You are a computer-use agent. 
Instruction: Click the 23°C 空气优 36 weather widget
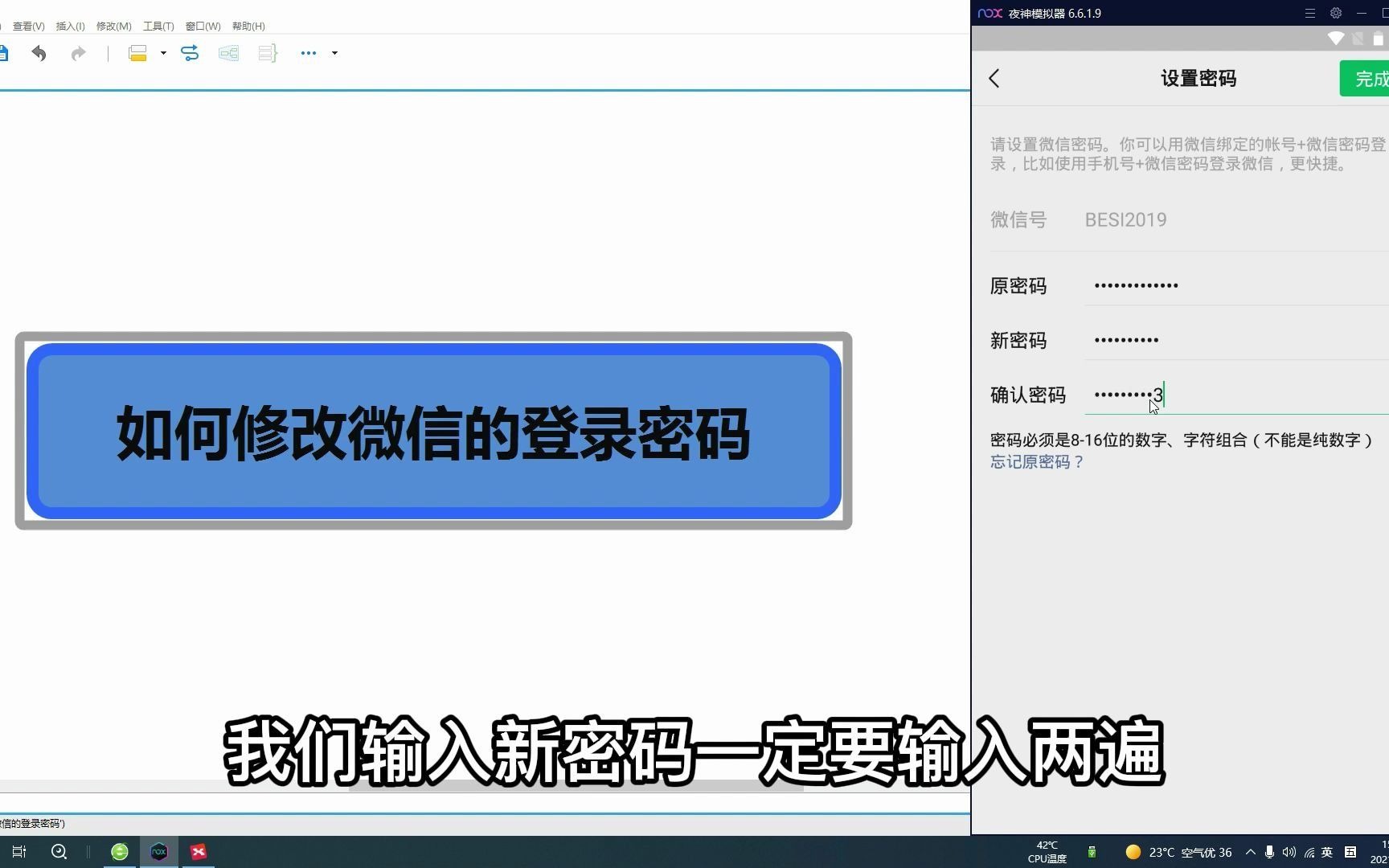tap(1179, 853)
